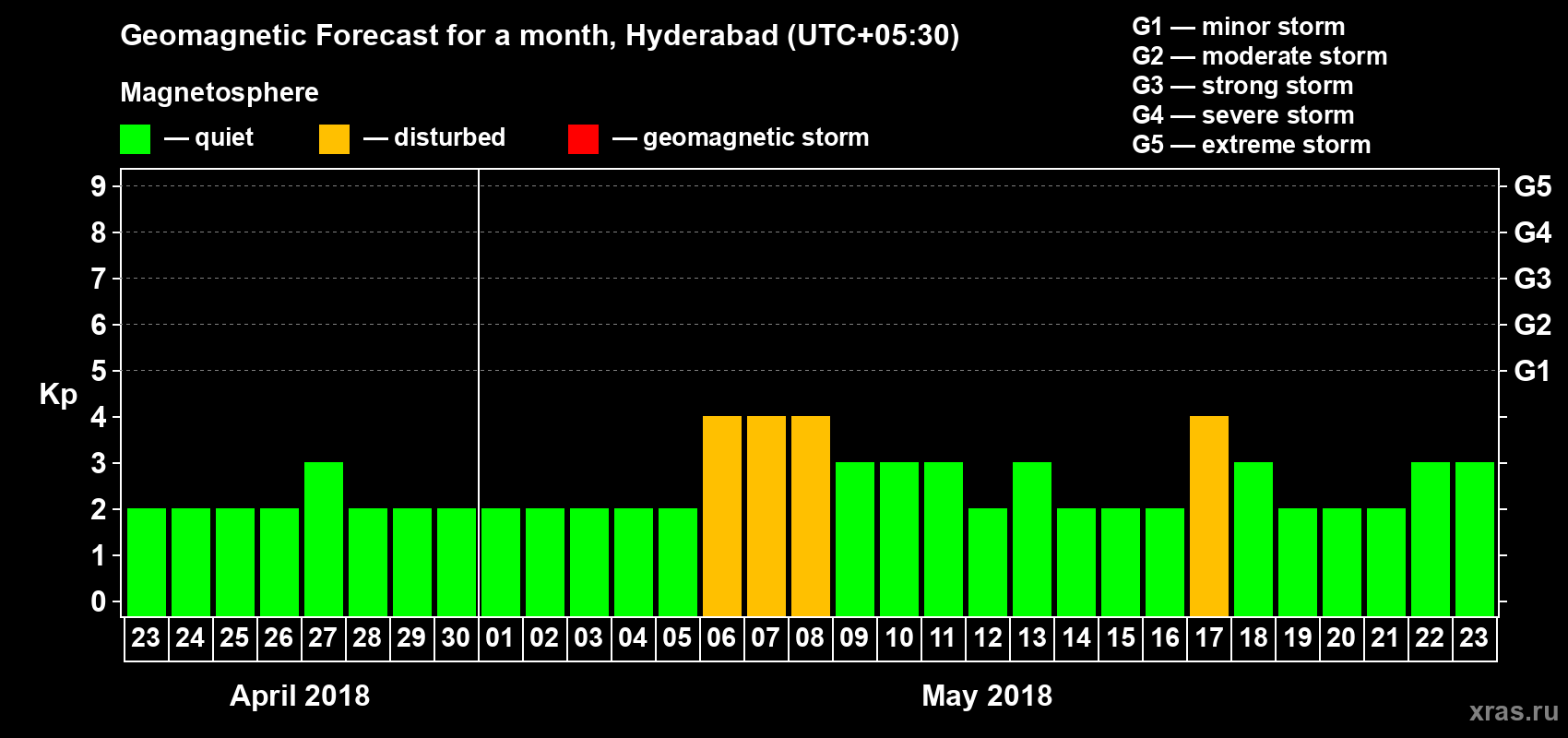Screen dimensions: 1568x738
Task: Click the G3 label on right axis
Action: (1533, 279)
